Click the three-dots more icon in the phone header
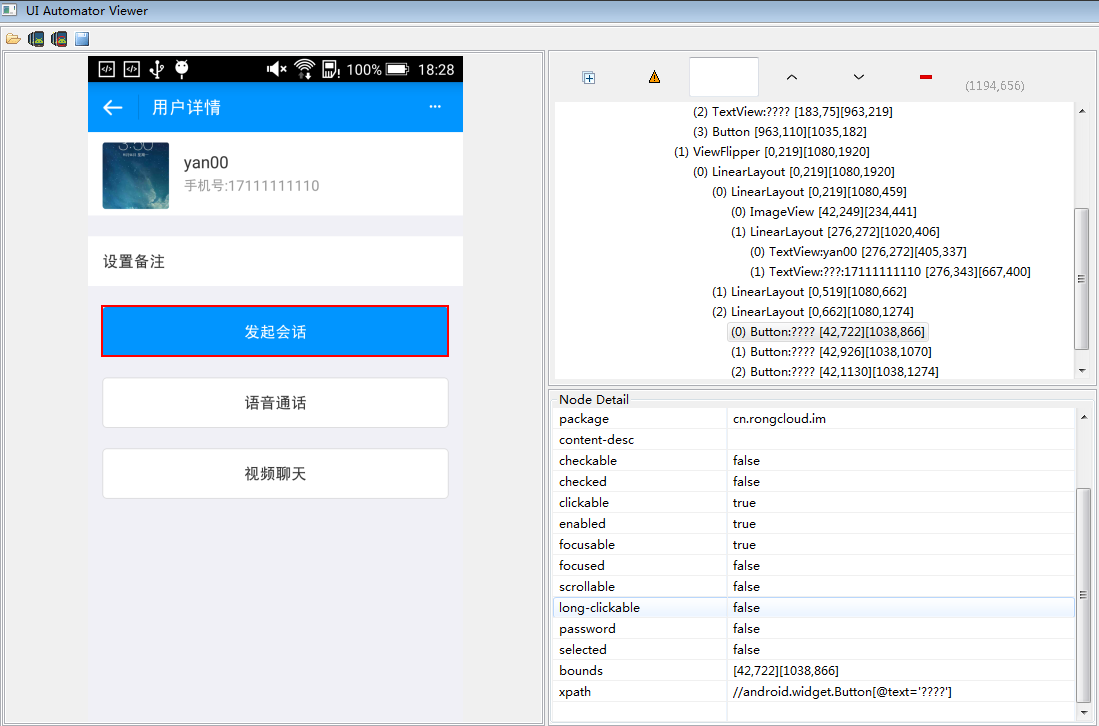Viewport: 1099px width, 726px height. pos(435,107)
